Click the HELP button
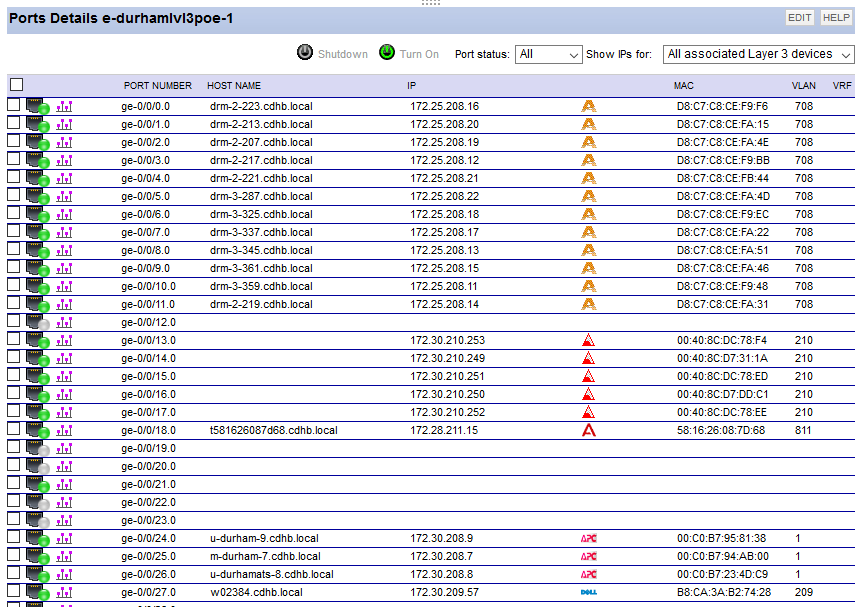Viewport: 863px width, 607px height. [x=836, y=18]
